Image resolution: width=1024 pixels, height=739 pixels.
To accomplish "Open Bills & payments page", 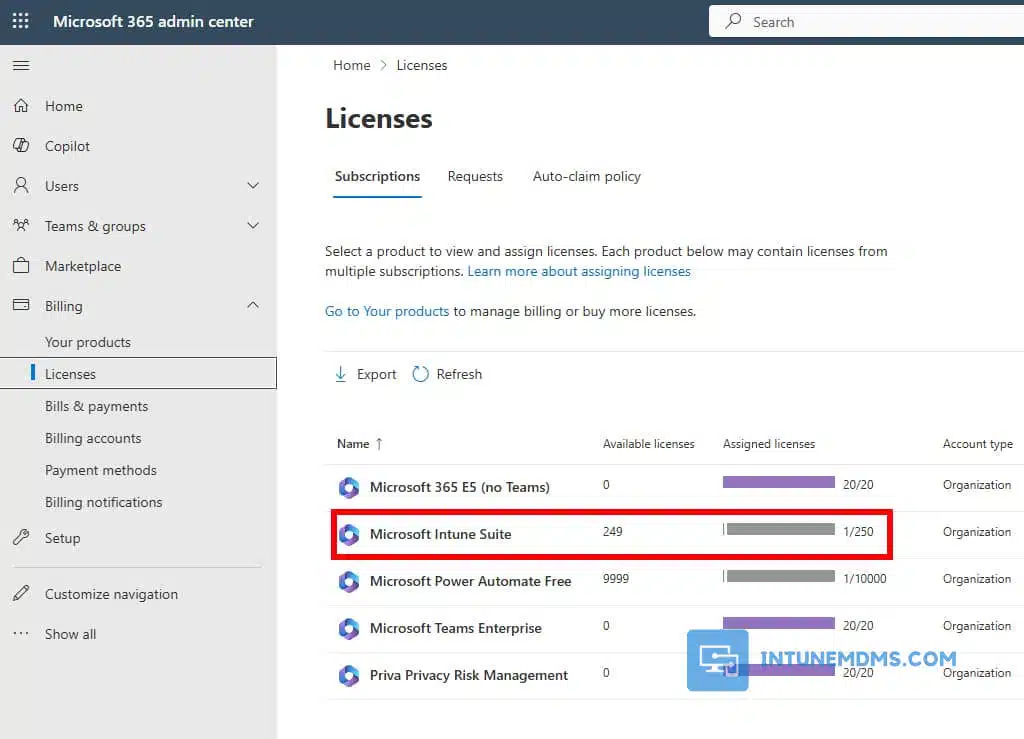I will pos(97,406).
